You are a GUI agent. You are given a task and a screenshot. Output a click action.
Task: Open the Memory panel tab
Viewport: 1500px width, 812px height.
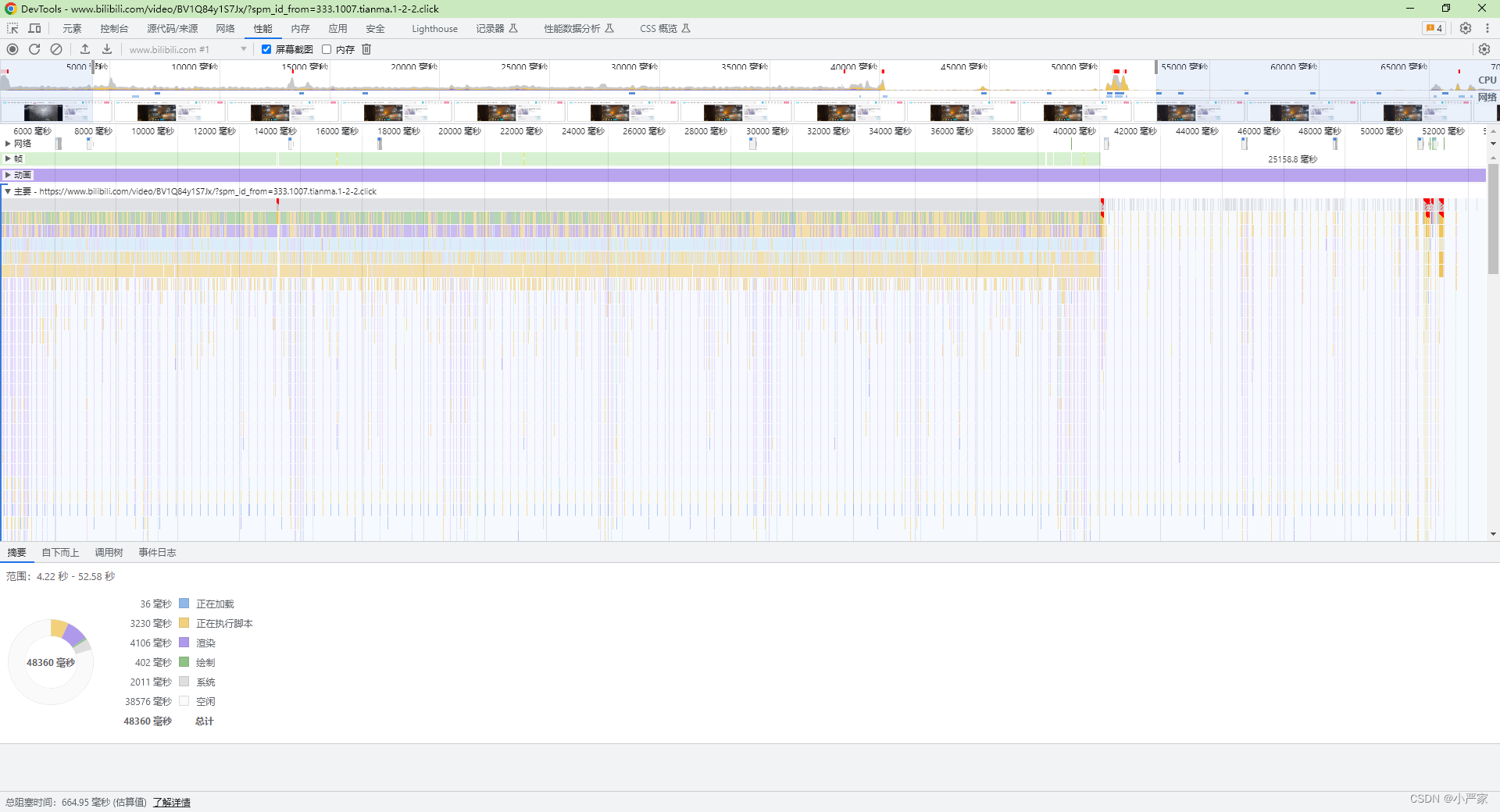coord(300,28)
